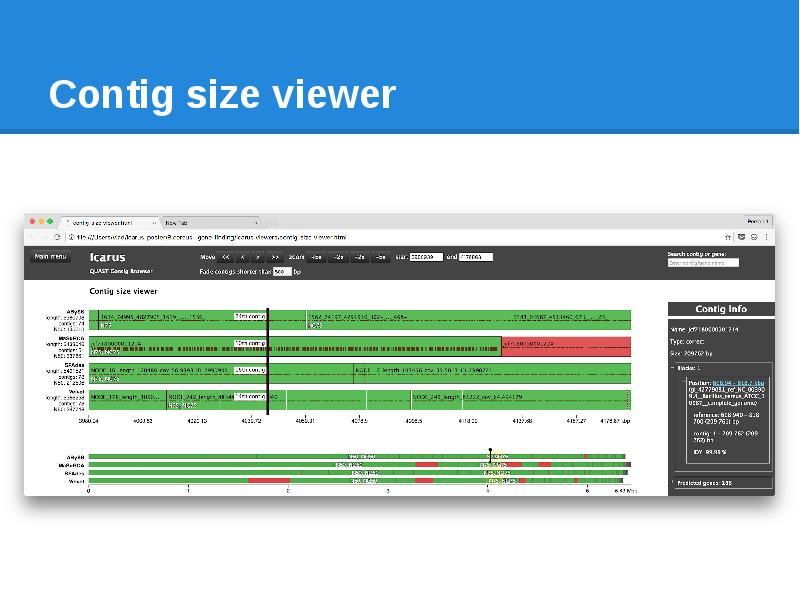Open the Position coordinates hyperlink

[x=738, y=382]
